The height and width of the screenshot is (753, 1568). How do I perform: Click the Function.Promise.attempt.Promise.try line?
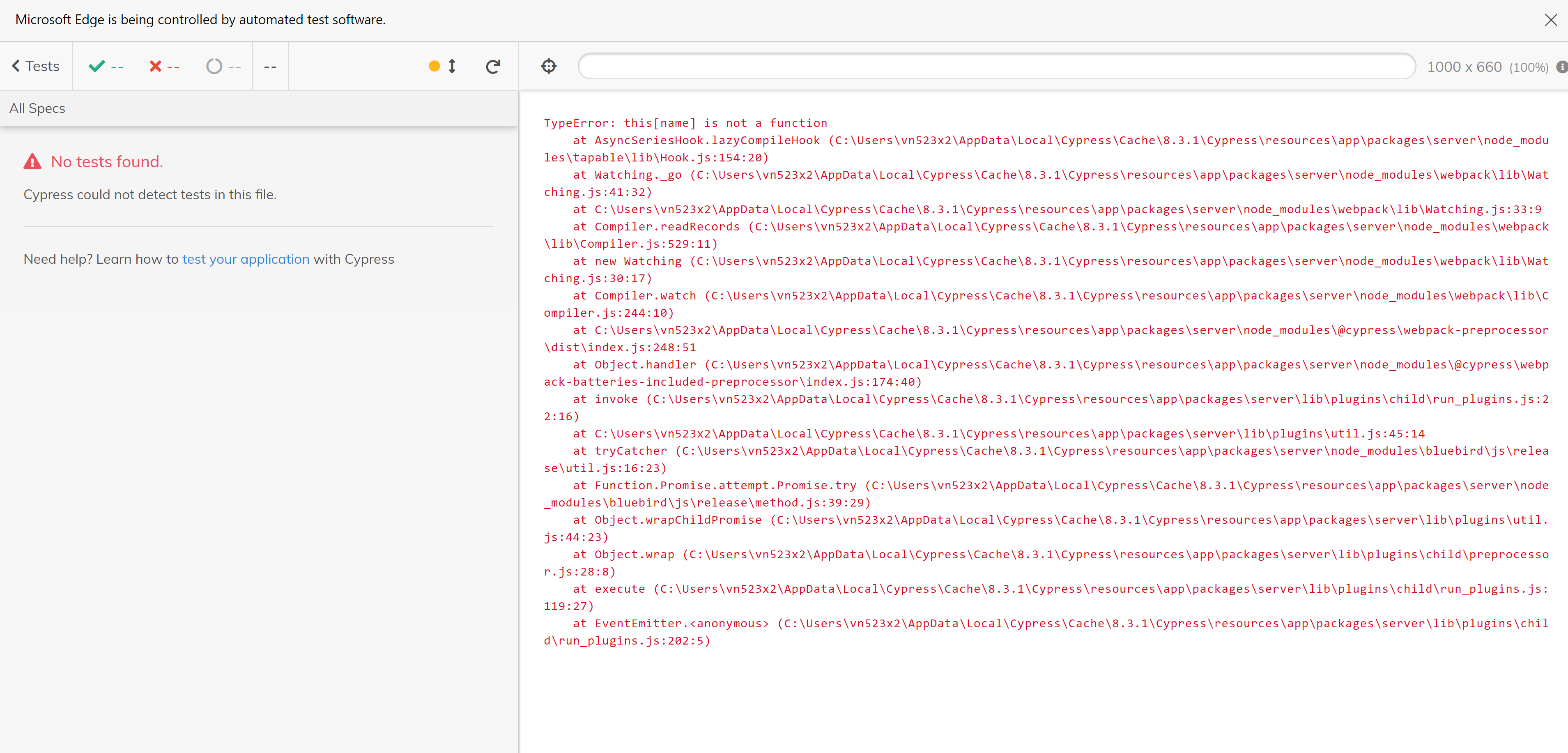coord(1046,494)
